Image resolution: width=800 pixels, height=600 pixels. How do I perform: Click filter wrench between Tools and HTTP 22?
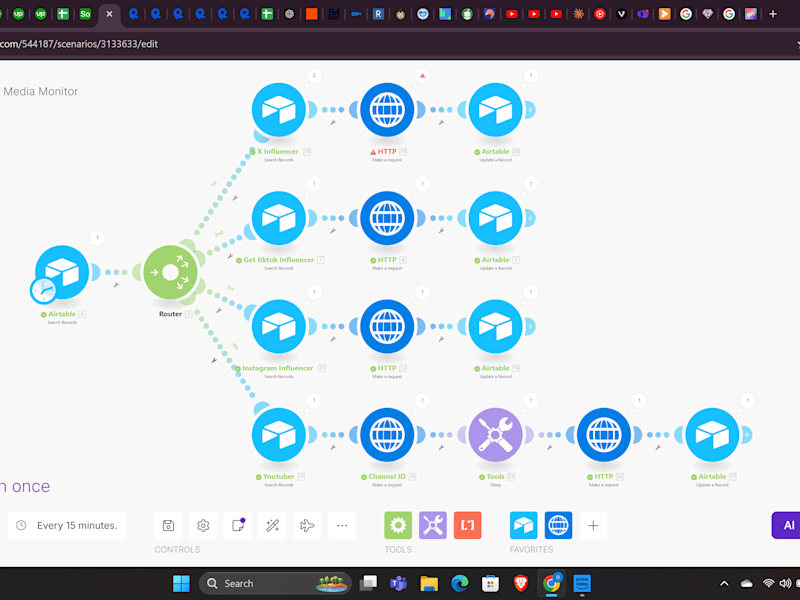tap(549, 447)
